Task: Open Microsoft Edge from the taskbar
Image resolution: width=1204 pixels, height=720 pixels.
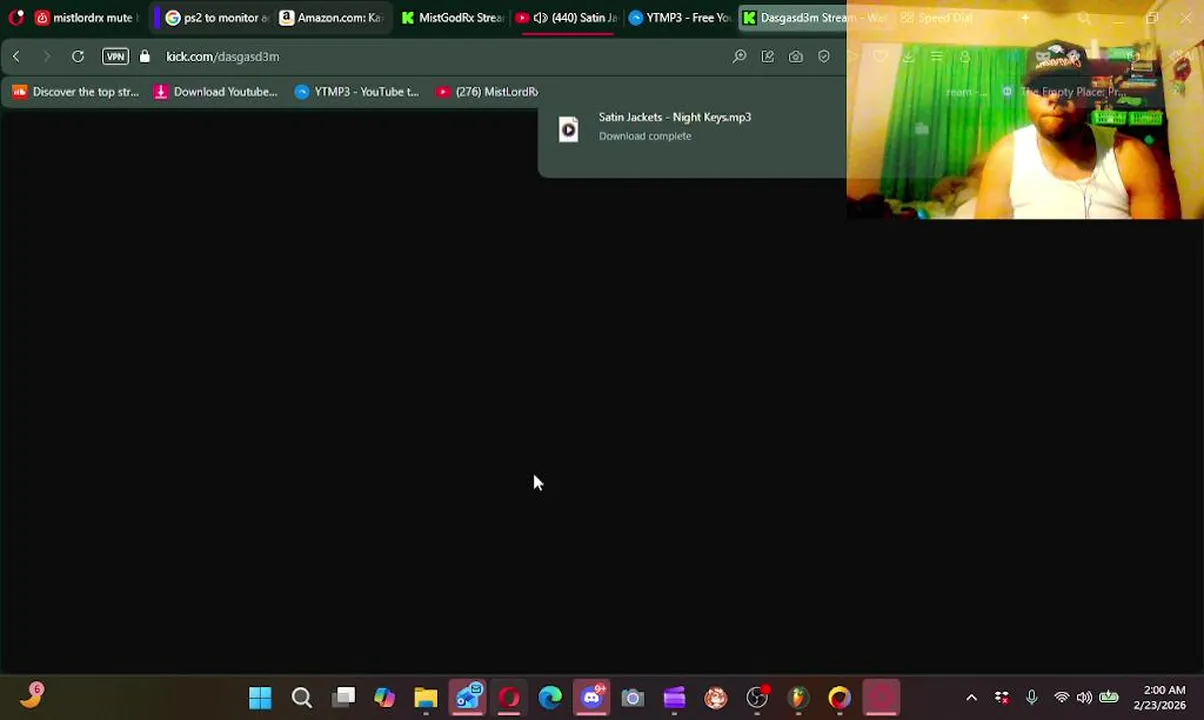Action: (550, 697)
